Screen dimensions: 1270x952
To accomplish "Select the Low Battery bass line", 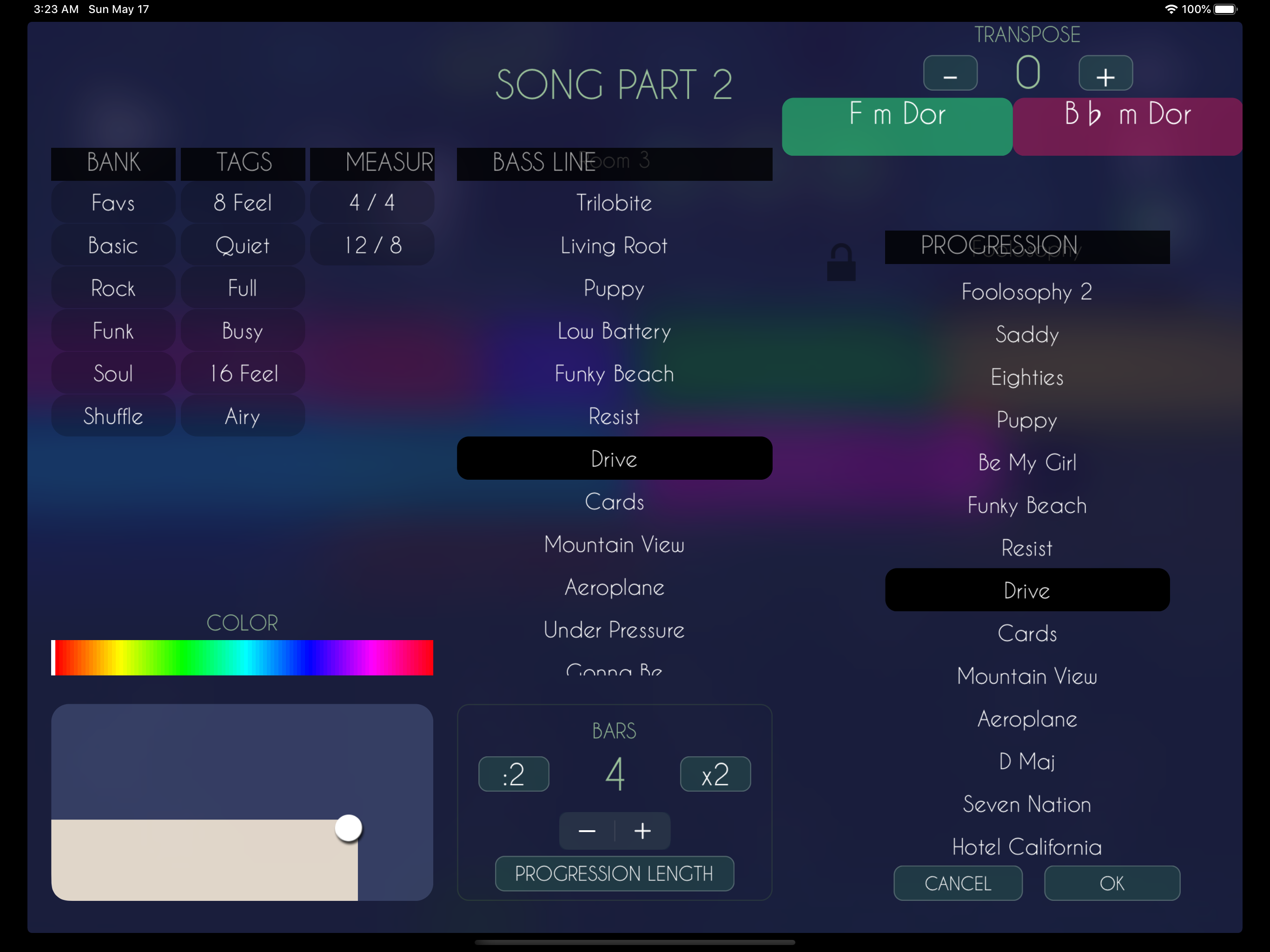I will click(614, 331).
